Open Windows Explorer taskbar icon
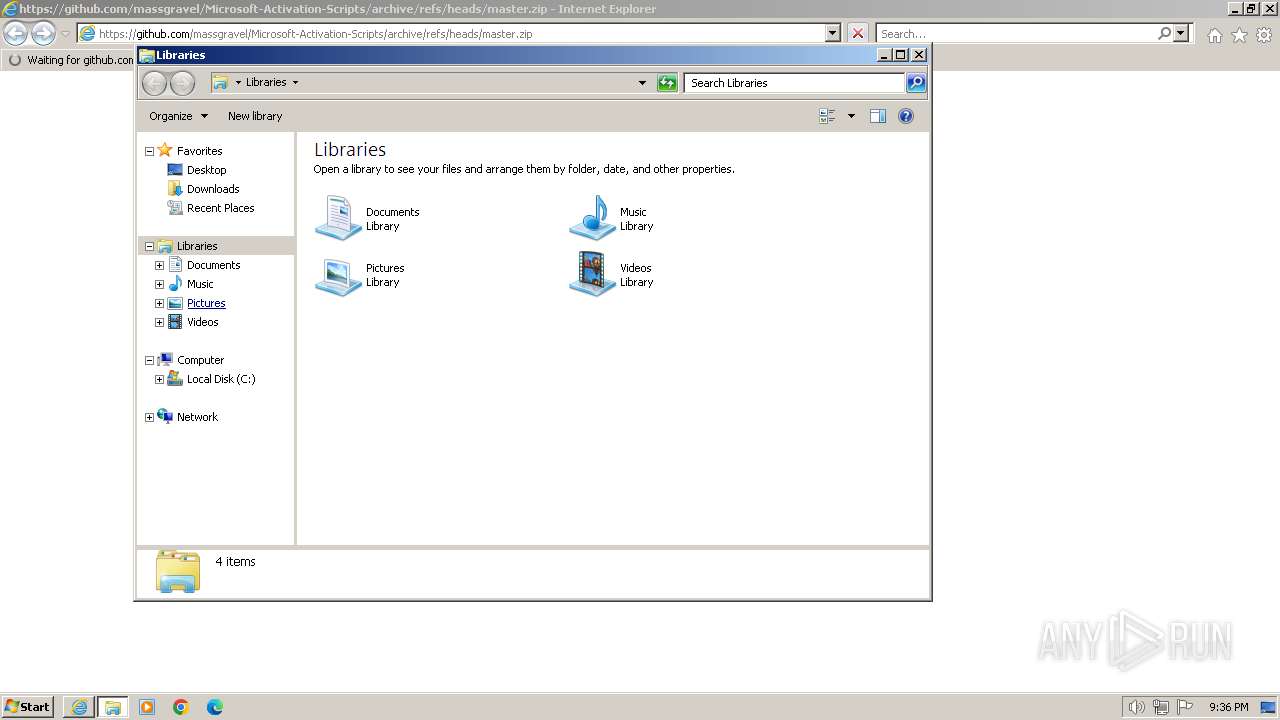This screenshot has height=720, width=1280. coord(113,707)
